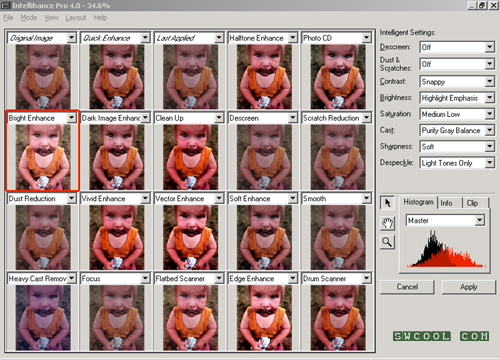Image resolution: width=500 pixels, height=360 pixels.
Task: Open the Sharpness dropdown showing Soft
Action: (457, 146)
